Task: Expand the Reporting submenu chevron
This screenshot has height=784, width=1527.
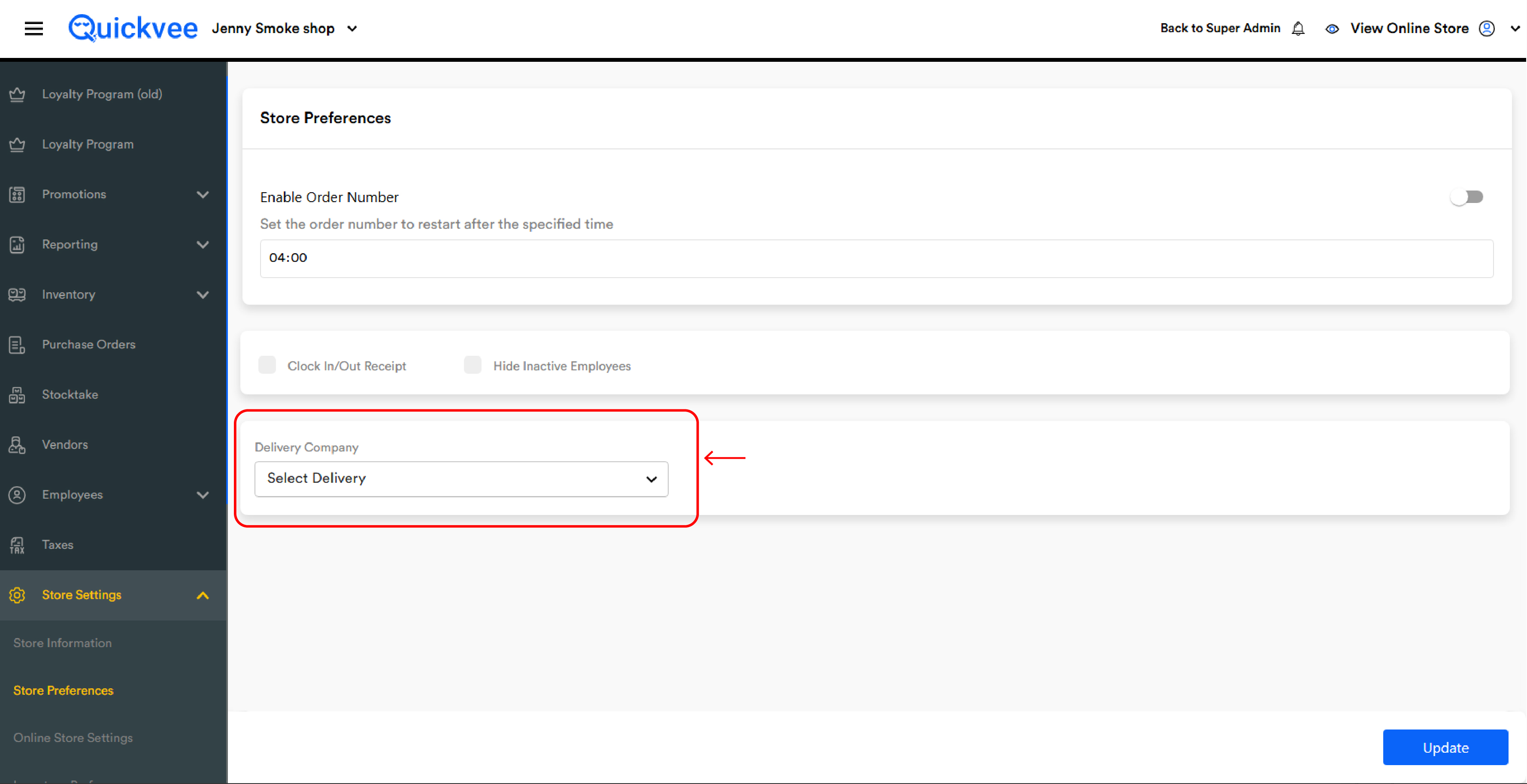Action: pyautogui.click(x=203, y=245)
